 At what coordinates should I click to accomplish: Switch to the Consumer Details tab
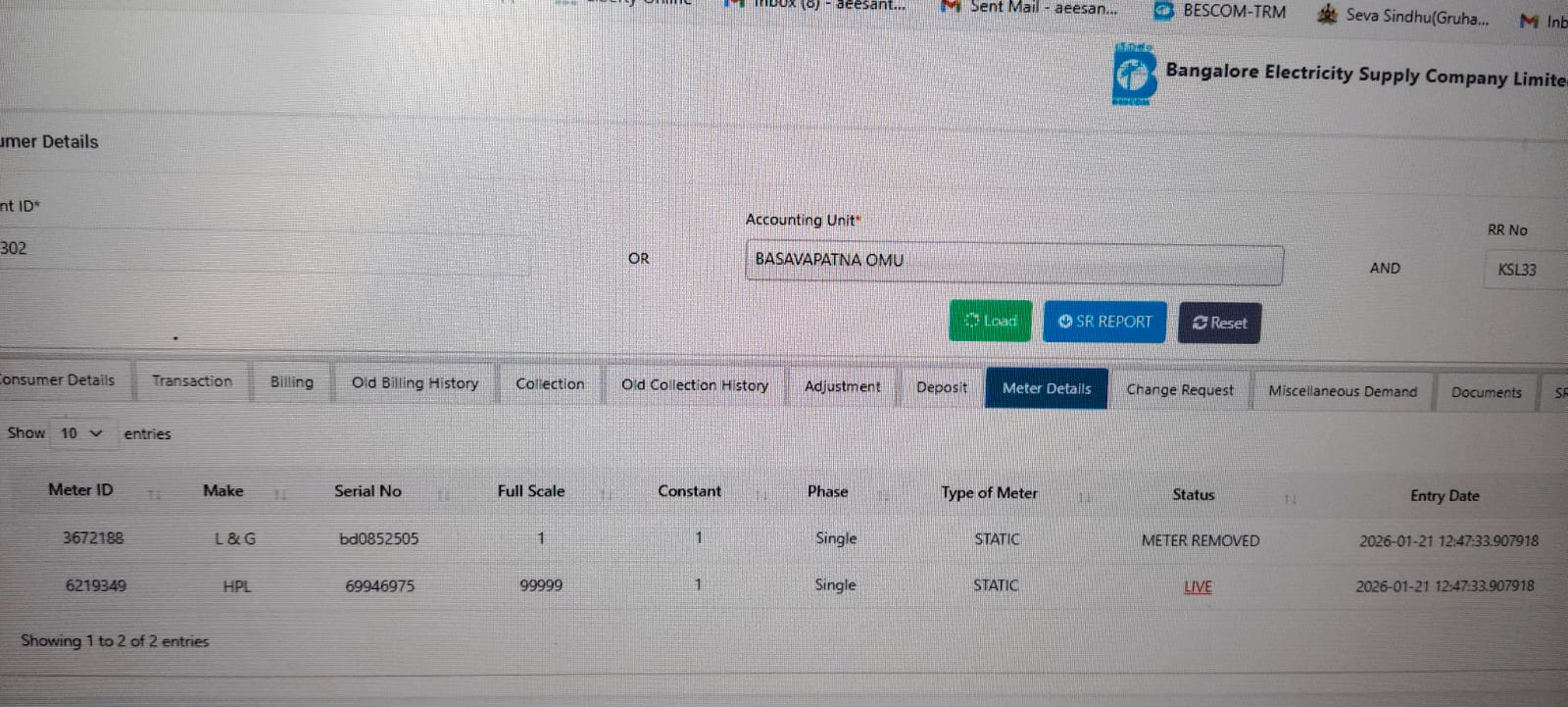[59, 379]
